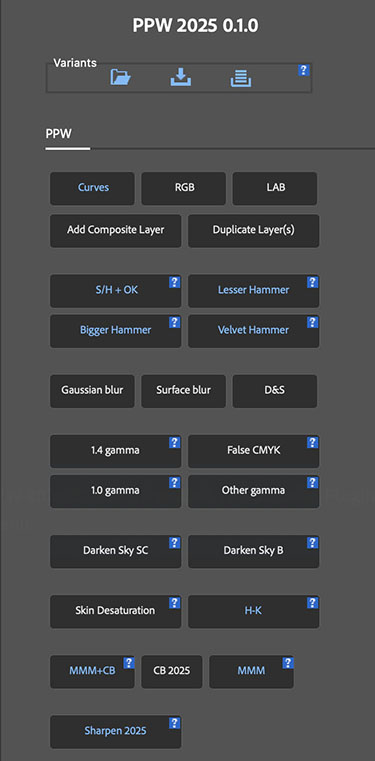Click the Duplicate Layer(s) button
The height and width of the screenshot is (761, 375).
[253, 231]
